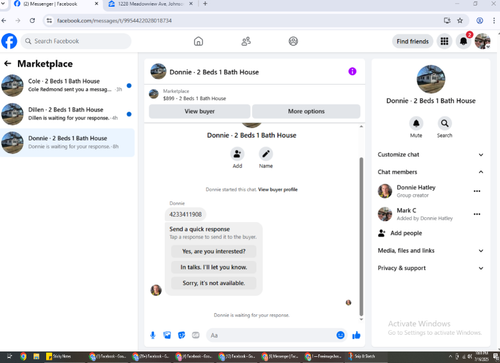The width and height of the screenshot is (500, 363).
Task: Send a thumbs-up like
Action: pyautogui.click(x=356, y=335)
